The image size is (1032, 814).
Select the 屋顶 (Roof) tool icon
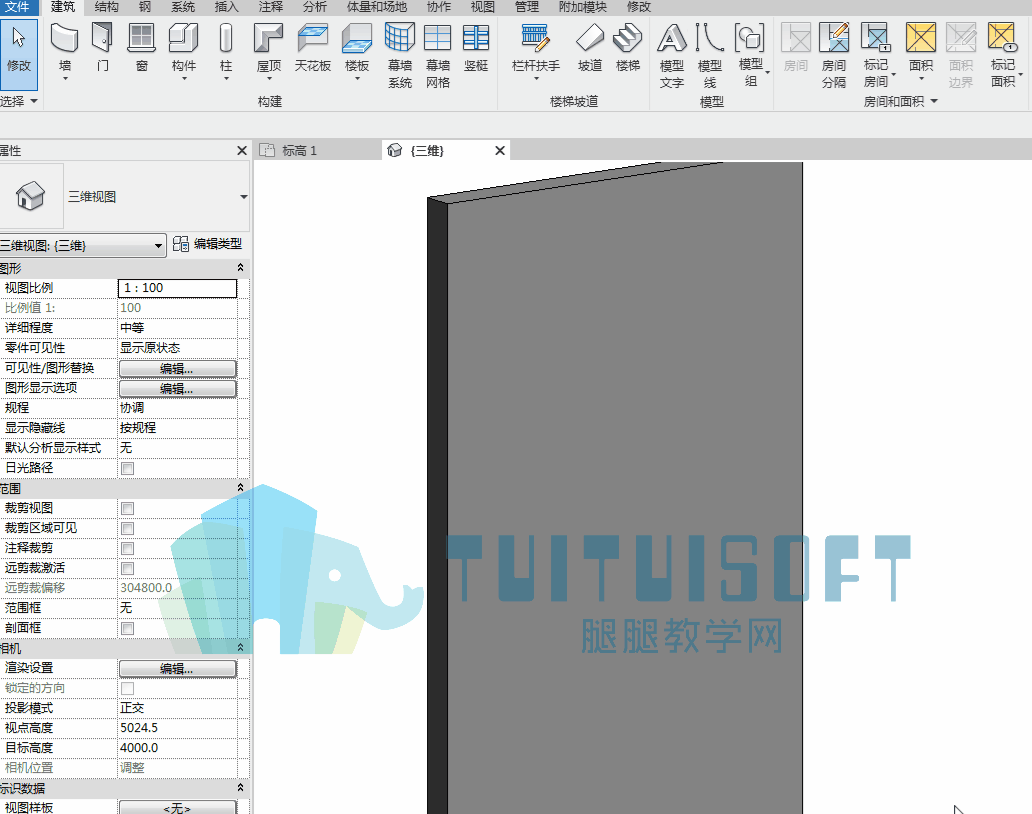pyautogui.click(x=269, y=38)
